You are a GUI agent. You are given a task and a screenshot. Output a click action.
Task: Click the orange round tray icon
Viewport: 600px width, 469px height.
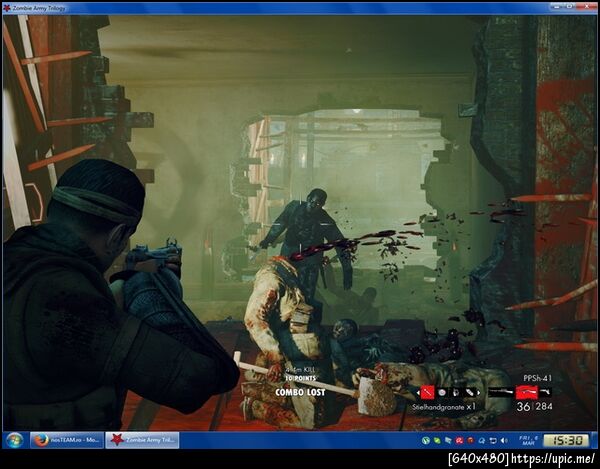click(470, 441)
